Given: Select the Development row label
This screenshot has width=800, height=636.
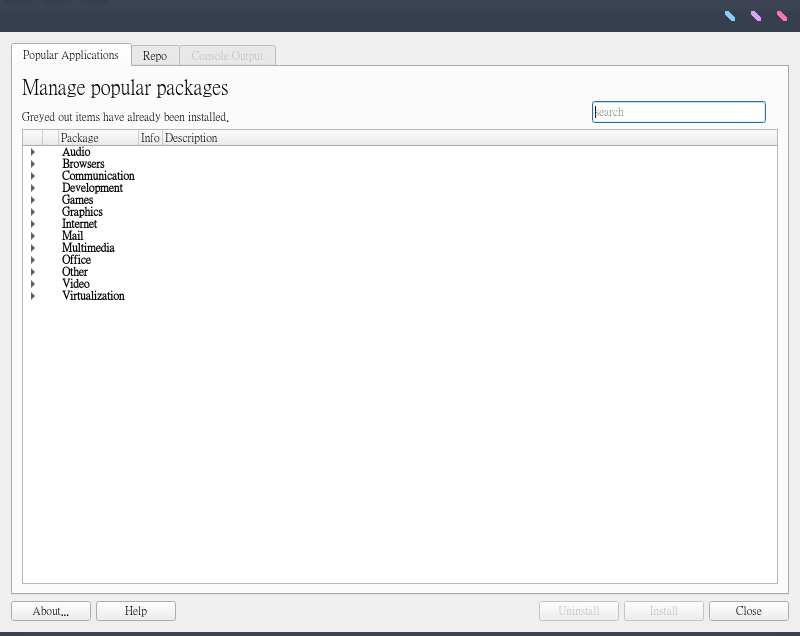Looking at the screenshot, I should [x=92, y=188].
